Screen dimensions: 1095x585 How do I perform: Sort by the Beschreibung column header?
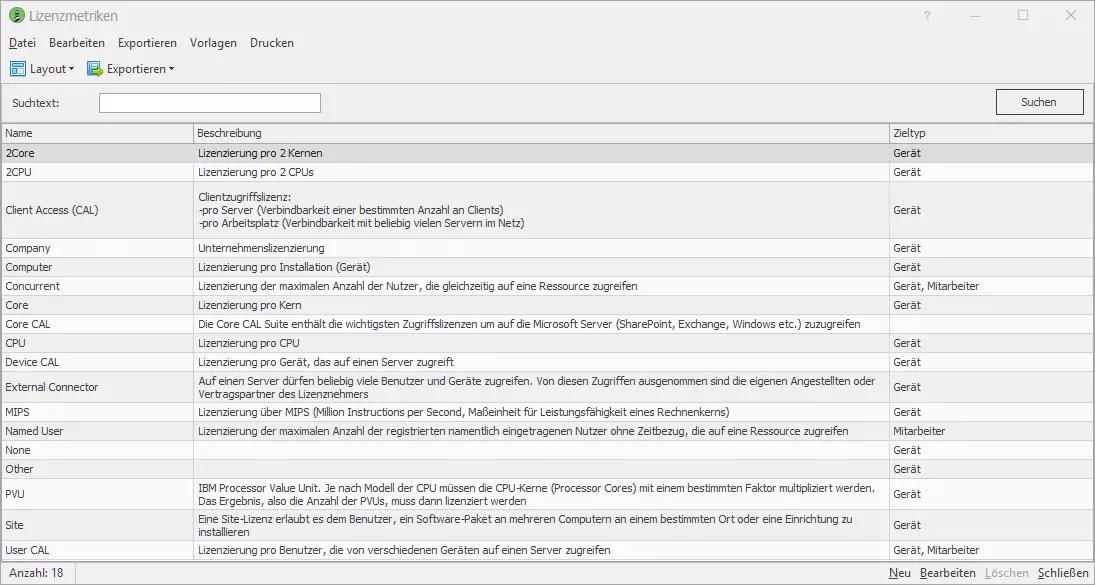click(x=541, y=133)
